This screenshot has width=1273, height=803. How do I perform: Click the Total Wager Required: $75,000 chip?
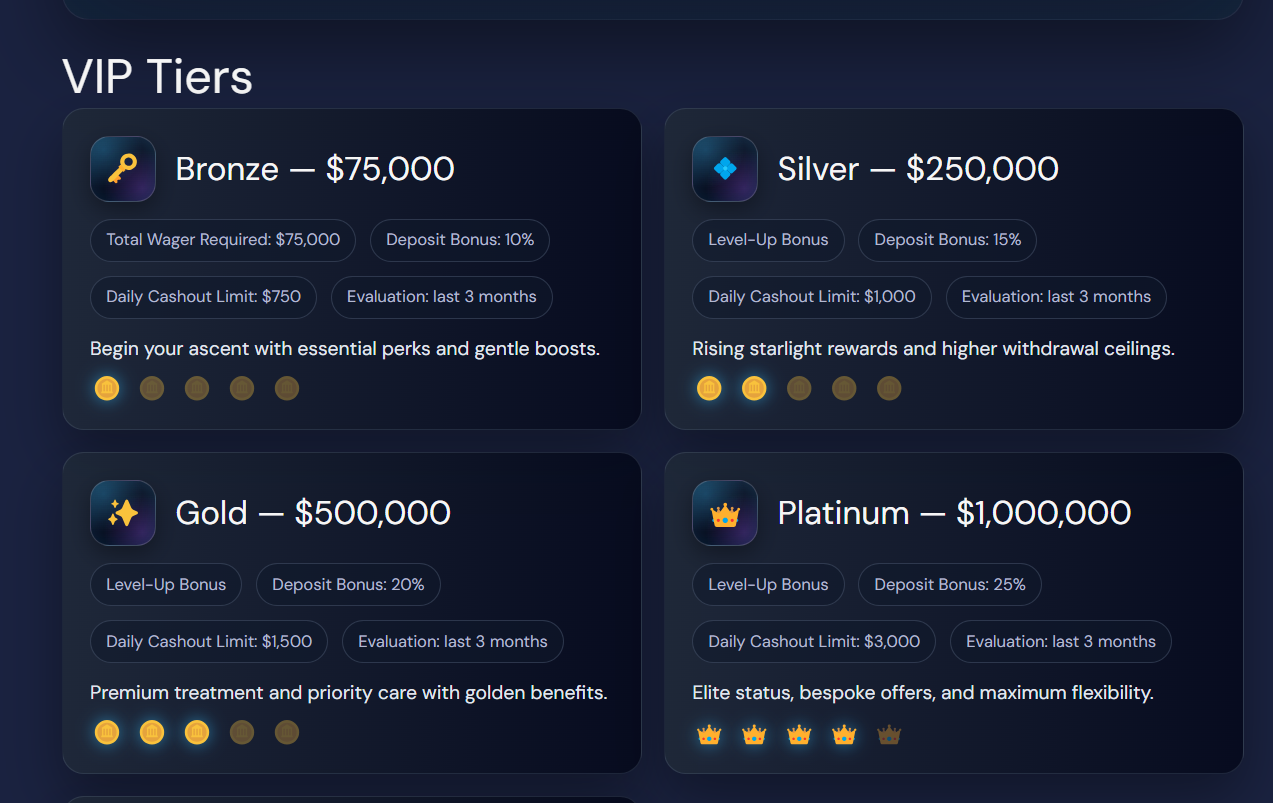coord(223,240)
